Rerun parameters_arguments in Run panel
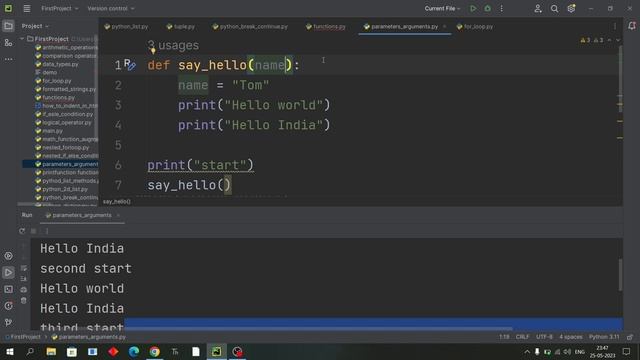The width and height of the screenshot is (640, 360). coord(22,231)
